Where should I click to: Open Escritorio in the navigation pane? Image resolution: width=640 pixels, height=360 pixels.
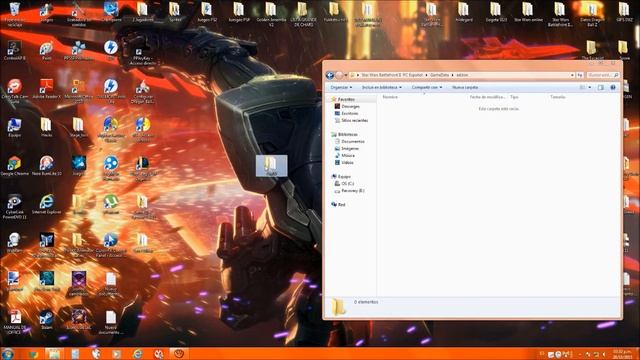[349, 113]
